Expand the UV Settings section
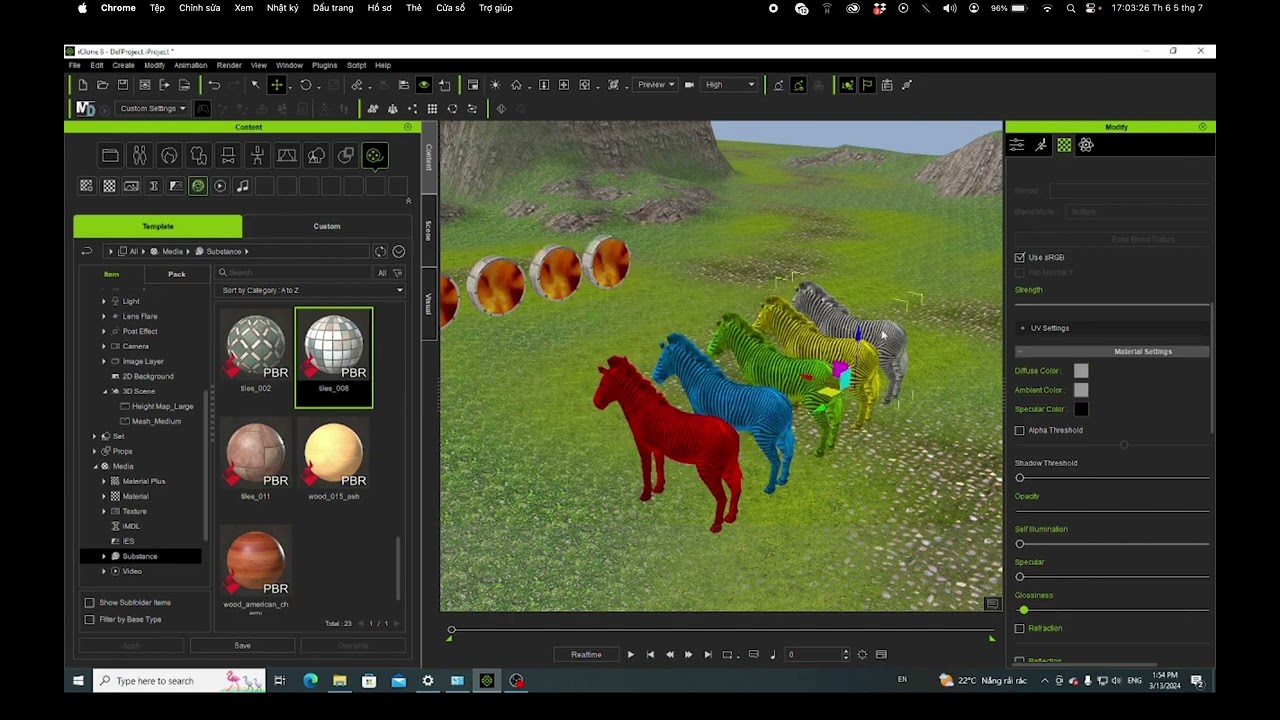The height and width of the screenshot is (720, 1280). click(1022, 328)
